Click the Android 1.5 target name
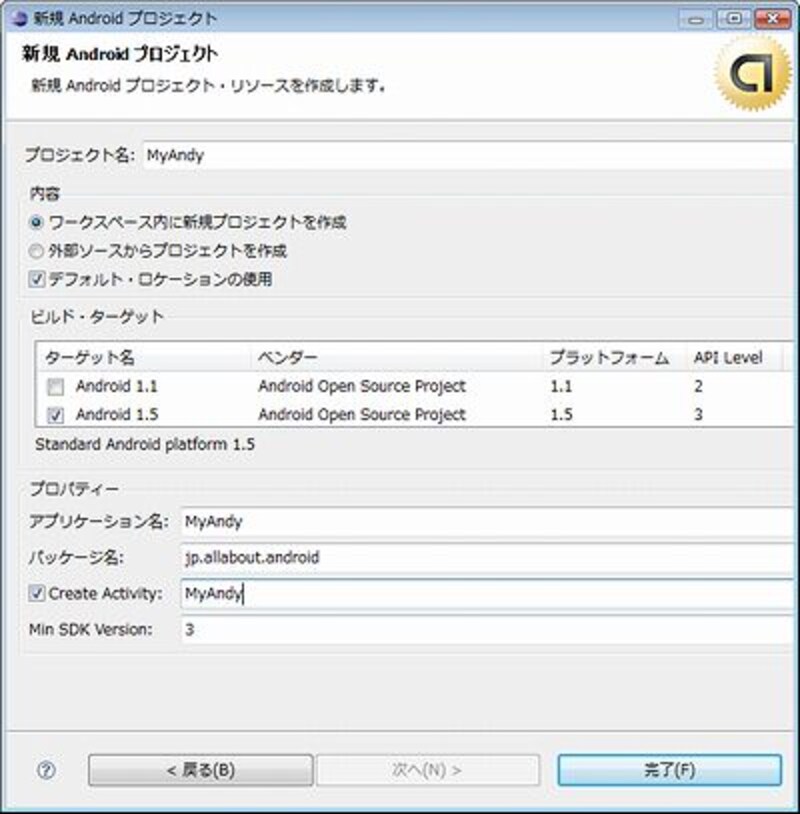The image size is (800, 814). click(117, 414)
